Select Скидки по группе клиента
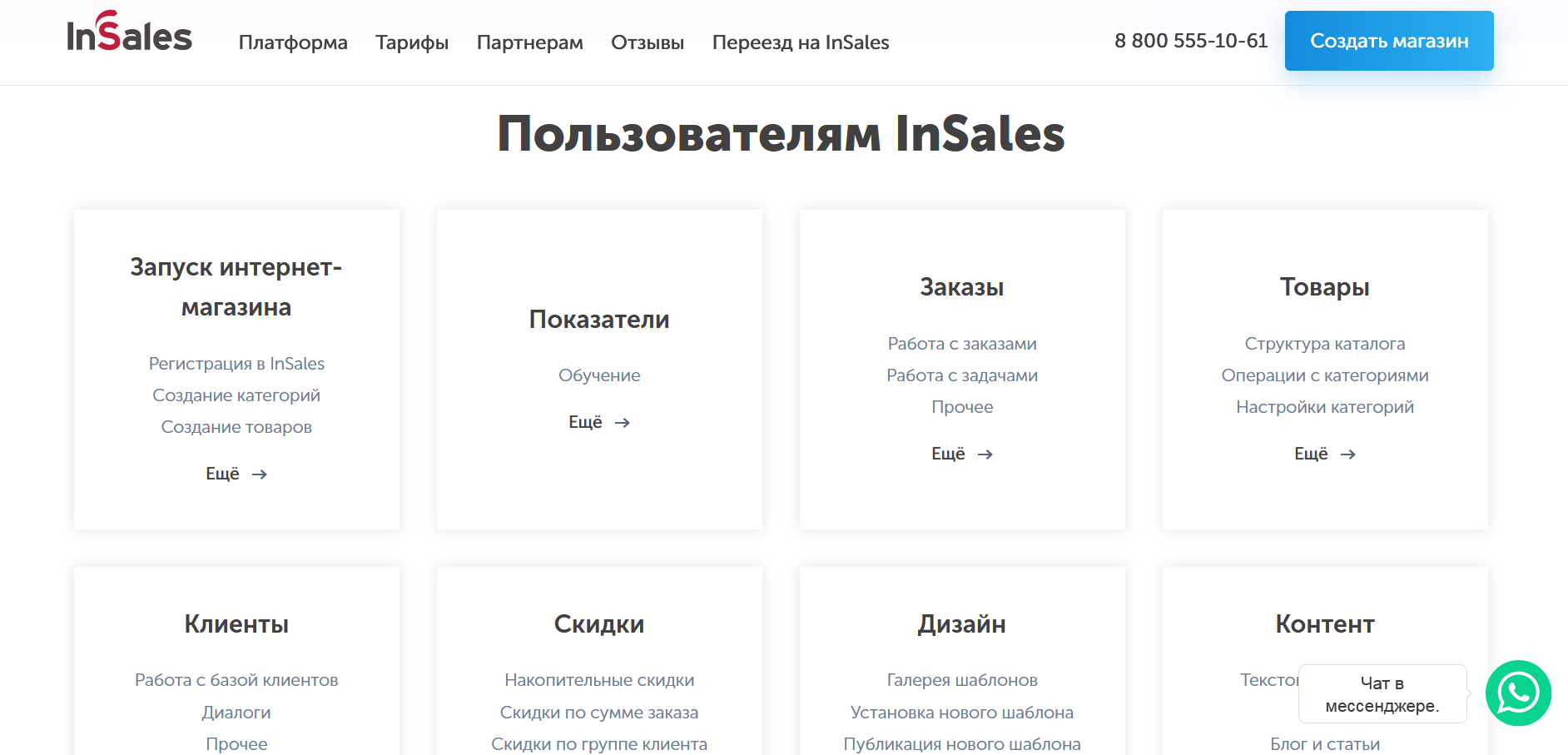 click(x=599, y=744)
